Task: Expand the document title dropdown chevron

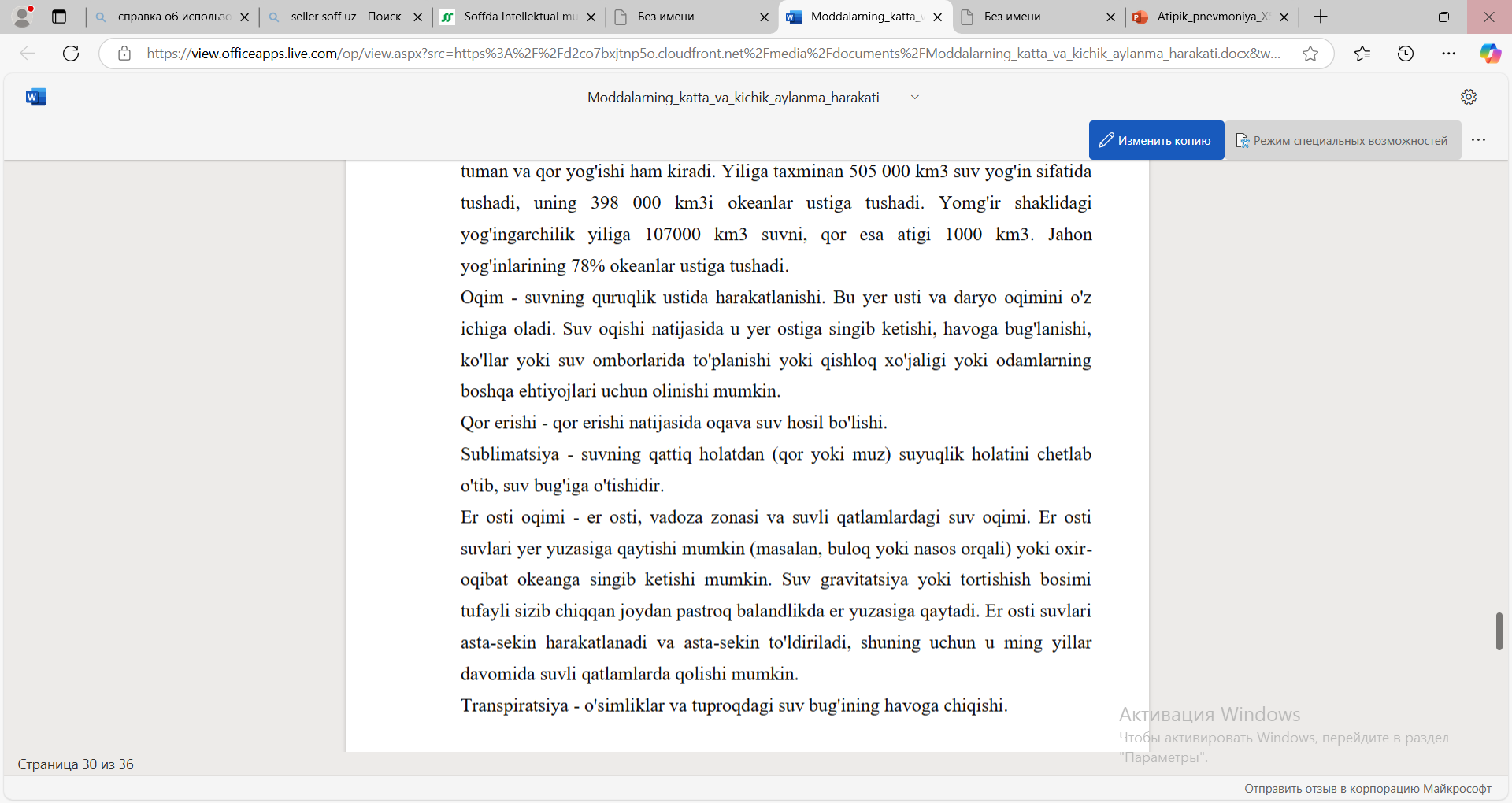Action: (915, 98)
